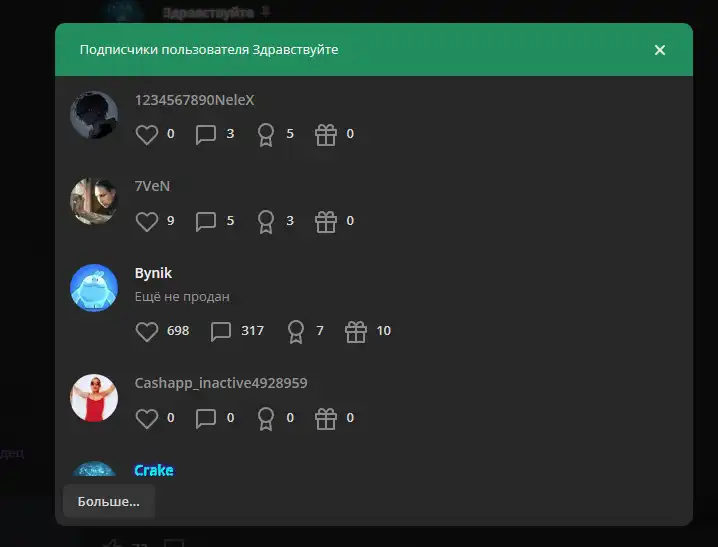Click Bynik's blue frog avatar
The image size is (718, 547).
tap(94, 288)
